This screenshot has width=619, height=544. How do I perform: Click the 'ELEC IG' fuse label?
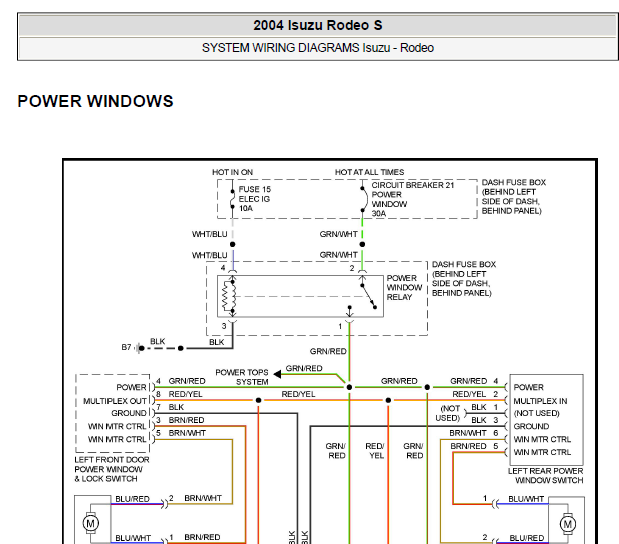coord(254,199)
